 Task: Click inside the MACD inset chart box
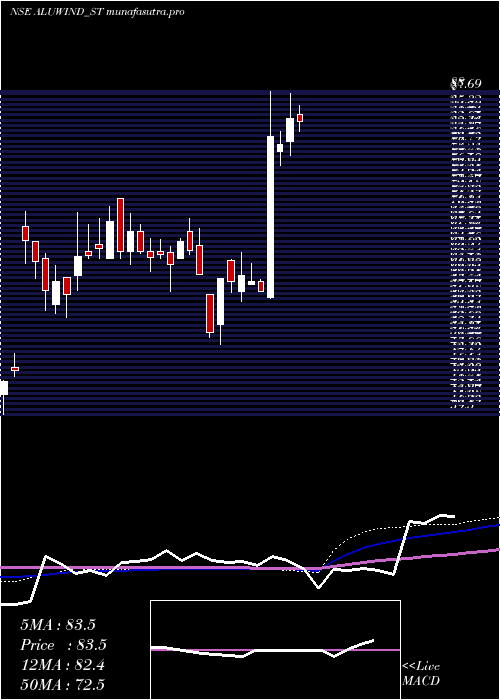(275, 650)
